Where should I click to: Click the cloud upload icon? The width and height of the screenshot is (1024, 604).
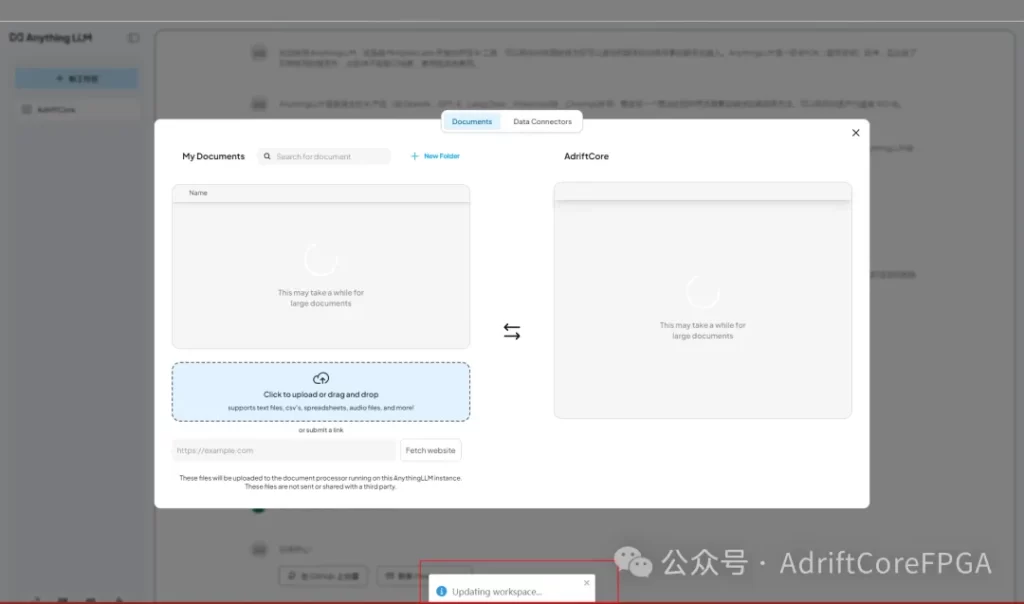[x=321, y=378]
